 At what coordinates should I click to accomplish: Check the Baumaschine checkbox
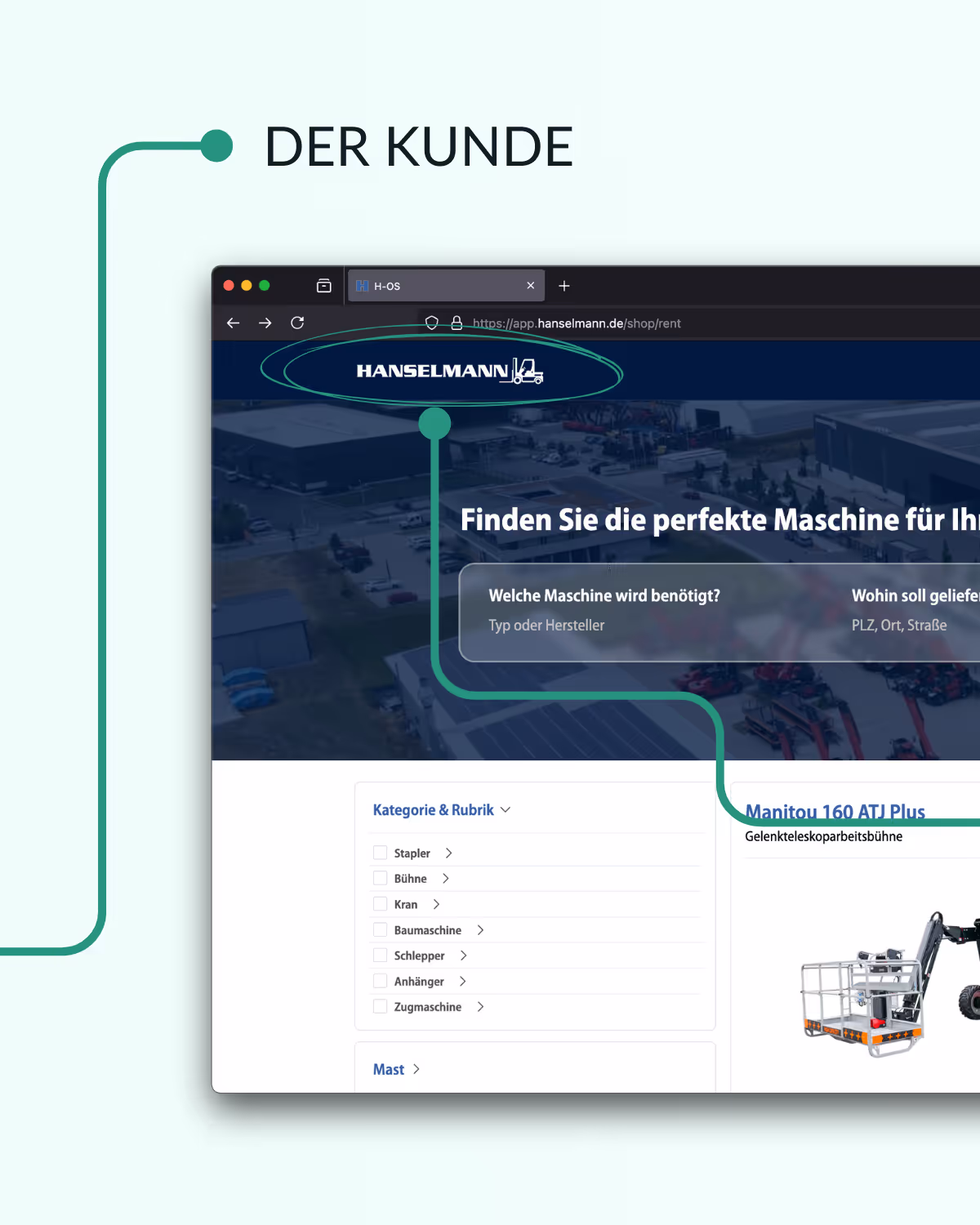click(381, 929)
